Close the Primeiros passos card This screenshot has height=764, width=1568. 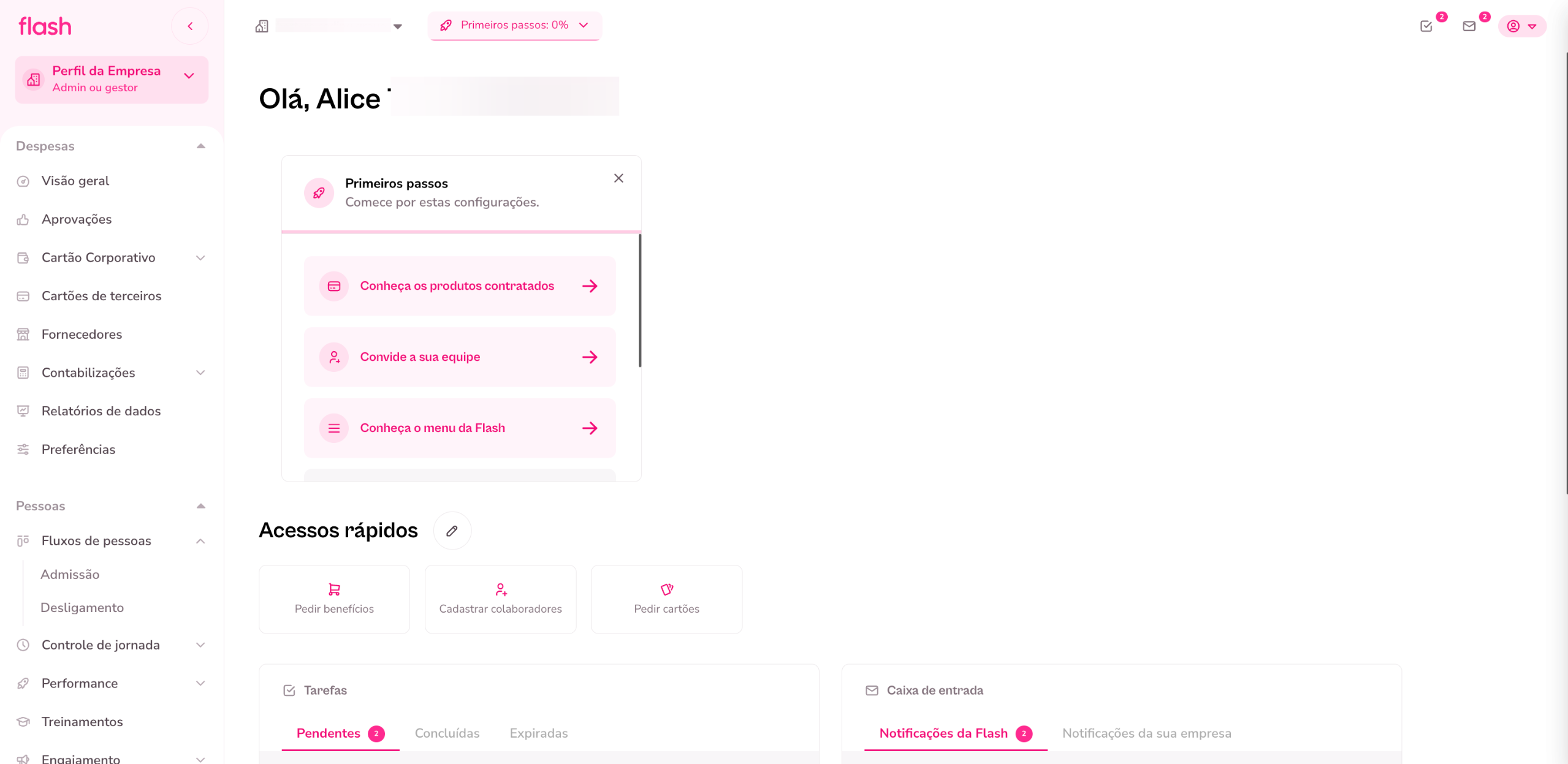[618, 178]
